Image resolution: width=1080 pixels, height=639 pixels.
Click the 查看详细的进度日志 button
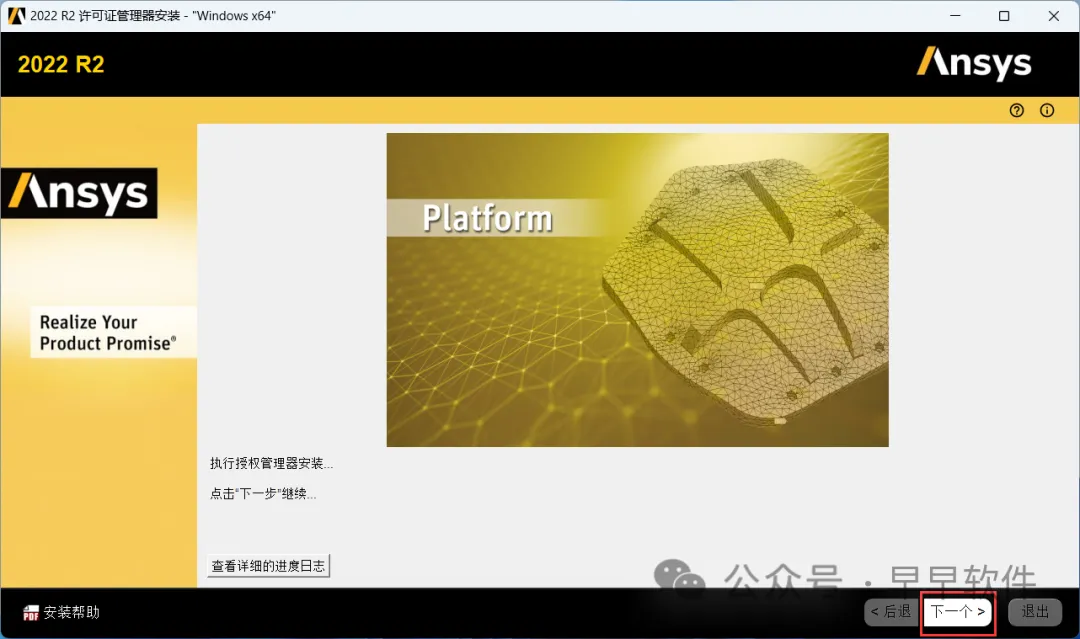coord(268,565)
